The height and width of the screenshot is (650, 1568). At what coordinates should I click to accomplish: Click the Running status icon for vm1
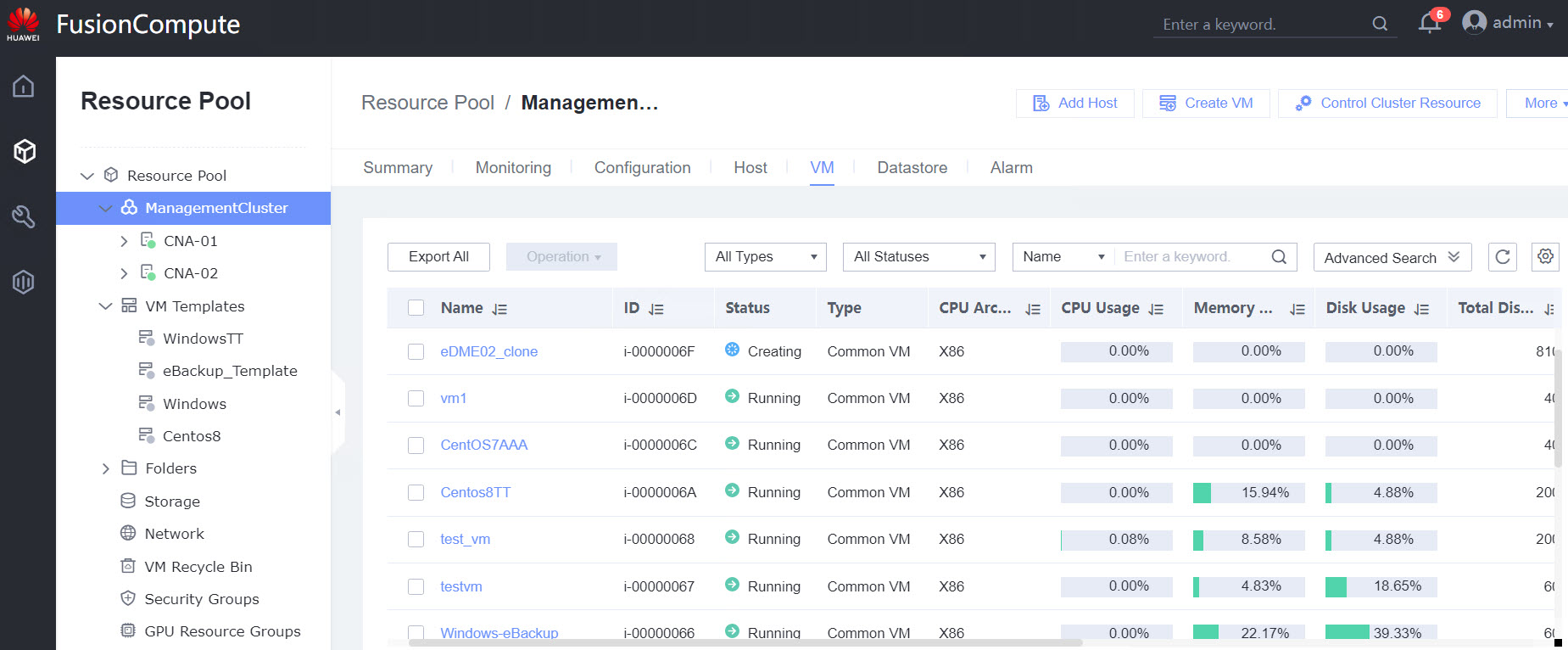(733, 396)
